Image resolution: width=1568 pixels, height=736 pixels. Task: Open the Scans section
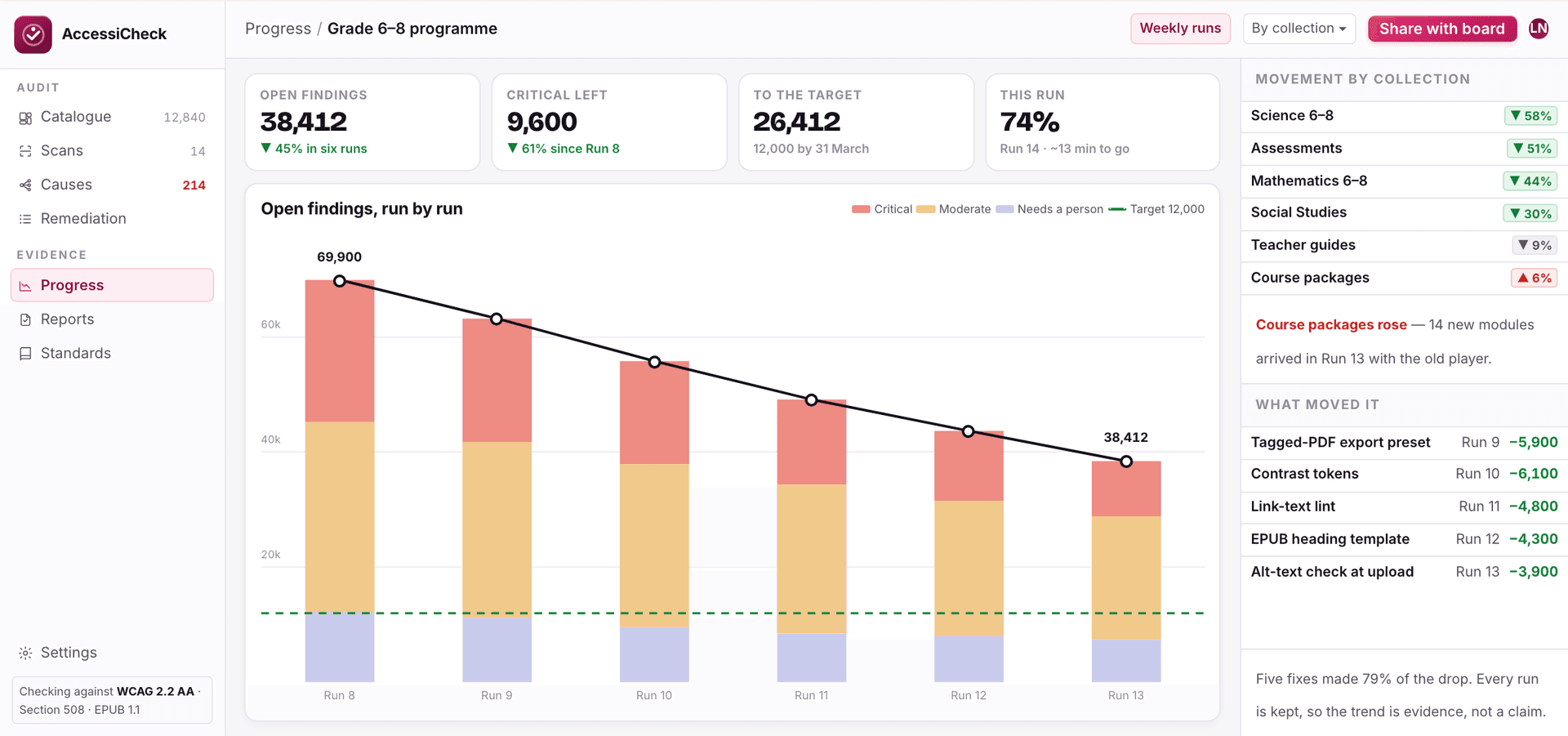tap(112, 151)
